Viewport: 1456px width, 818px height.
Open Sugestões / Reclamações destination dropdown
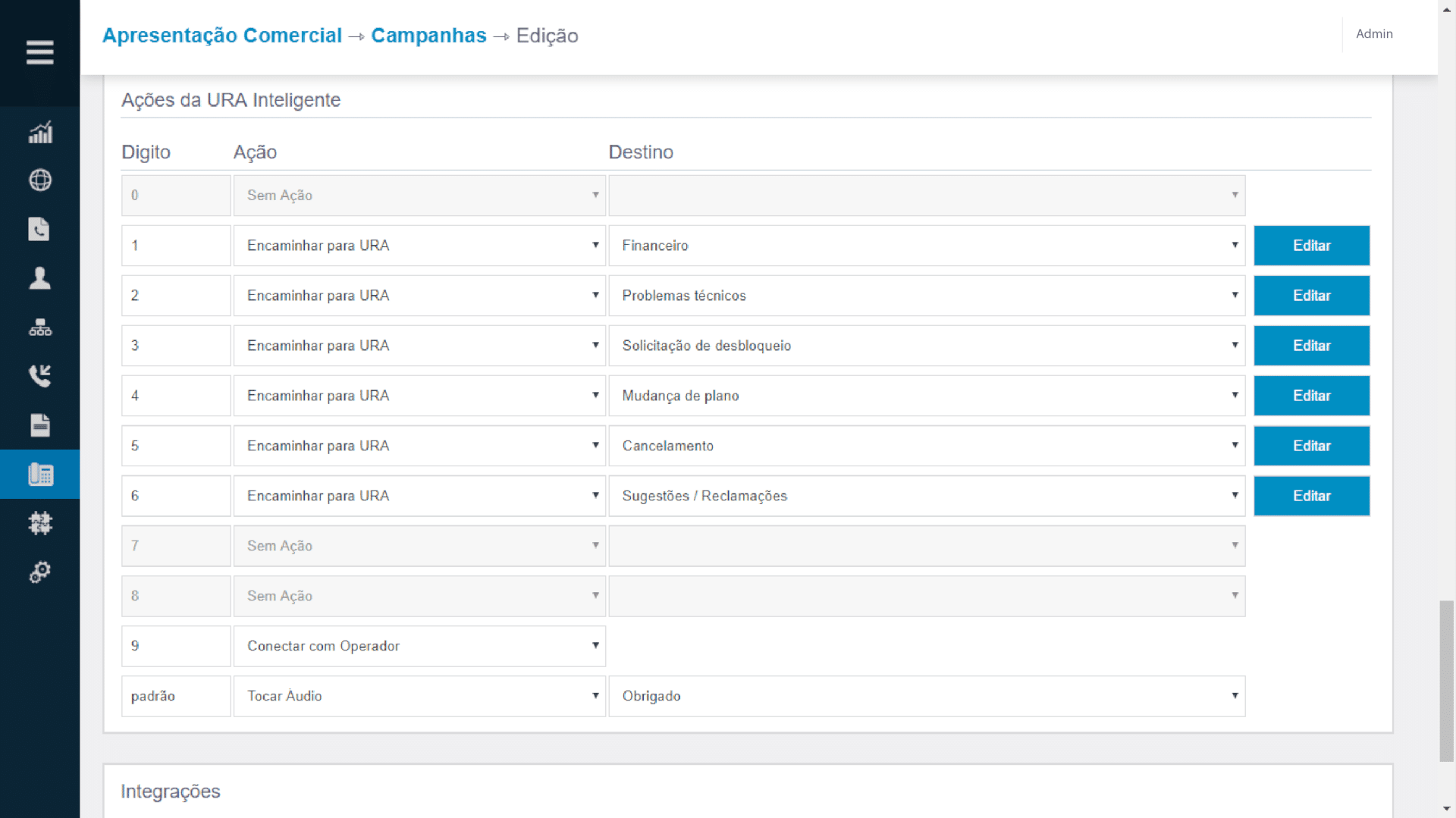pos(927,496)
